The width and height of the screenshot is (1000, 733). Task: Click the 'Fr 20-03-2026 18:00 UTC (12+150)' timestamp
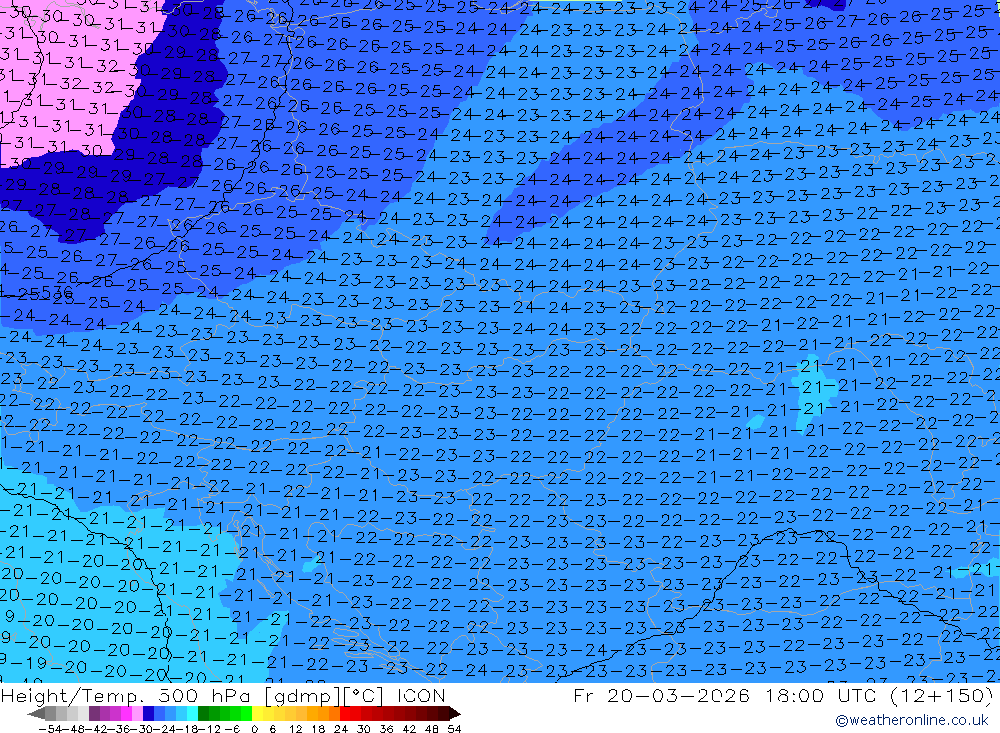pyautogui.click(x=783, y=695)
